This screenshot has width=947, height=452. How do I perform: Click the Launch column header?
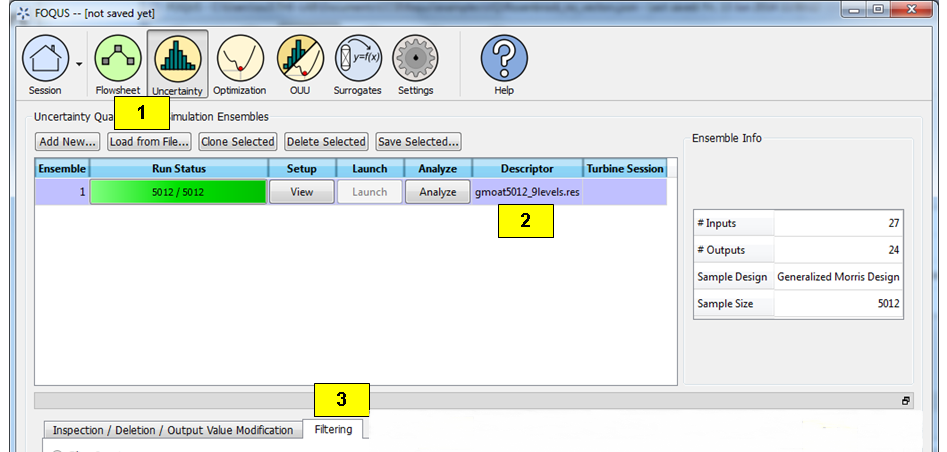[x=369, y=169]
